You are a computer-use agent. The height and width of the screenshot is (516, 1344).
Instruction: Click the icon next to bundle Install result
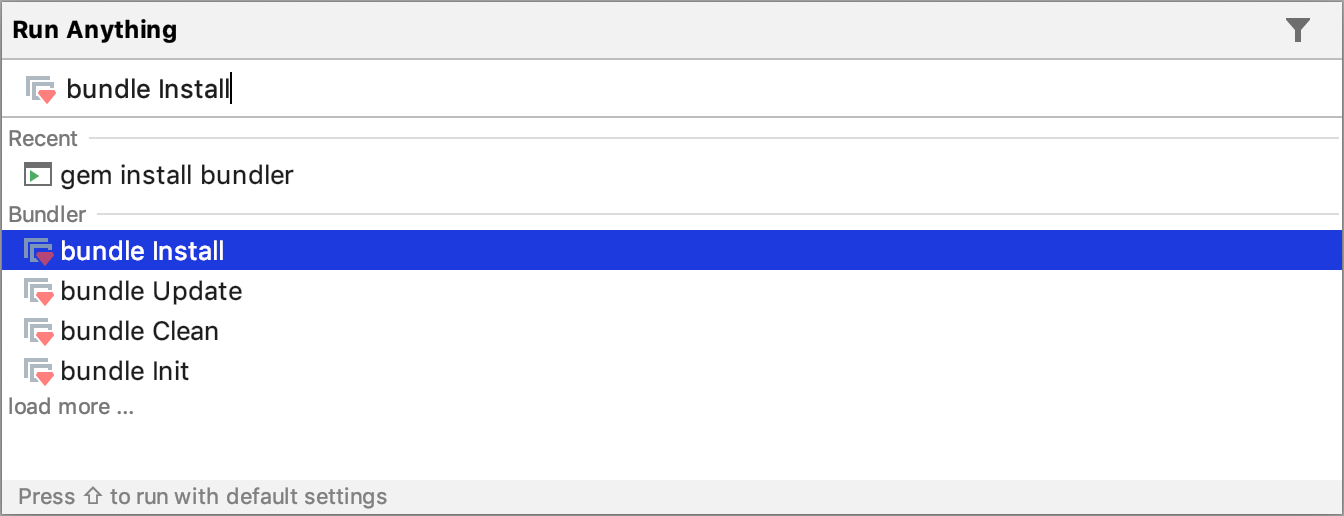click(38, 252)
